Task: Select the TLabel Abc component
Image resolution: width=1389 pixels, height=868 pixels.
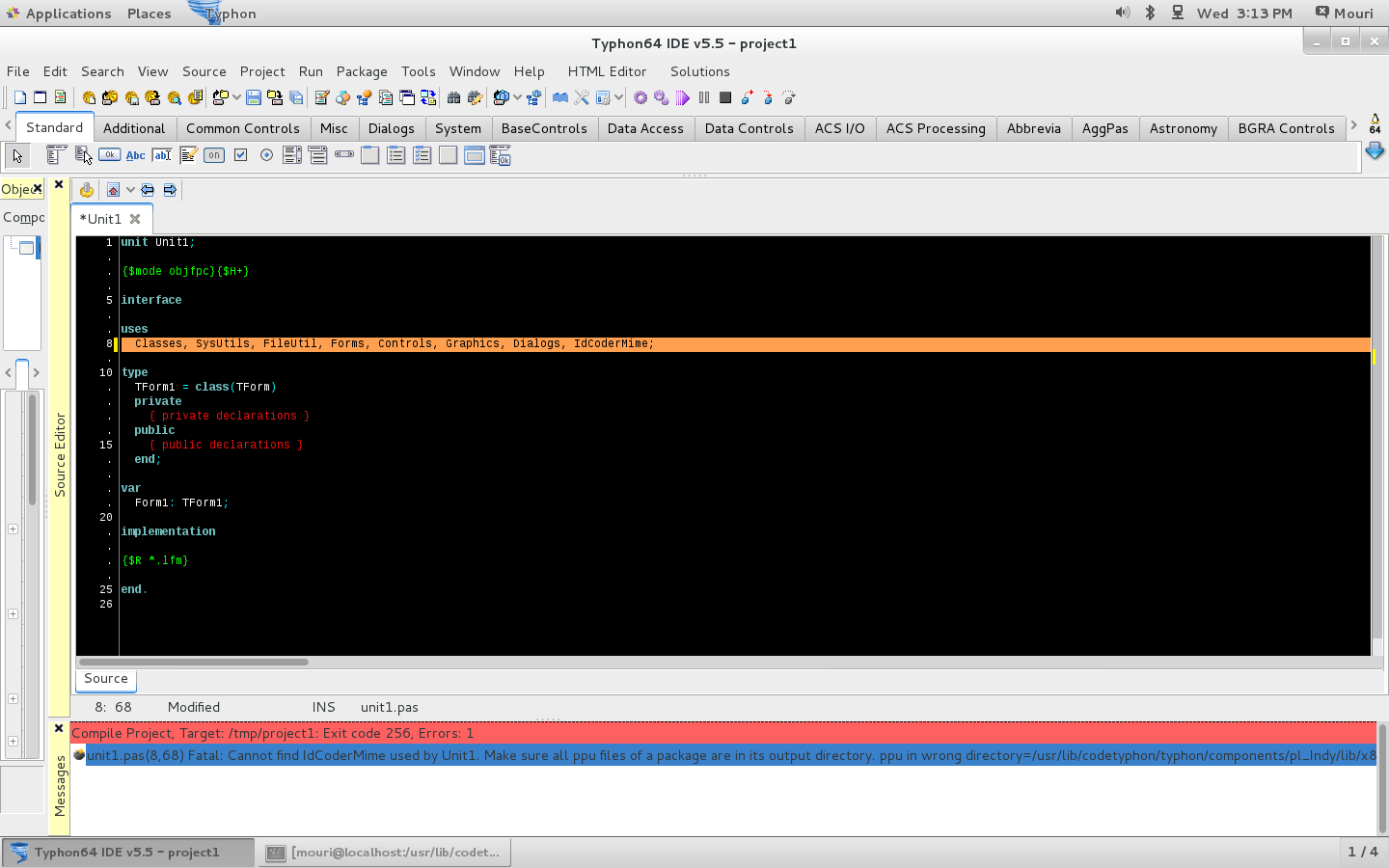Action: 135,155
